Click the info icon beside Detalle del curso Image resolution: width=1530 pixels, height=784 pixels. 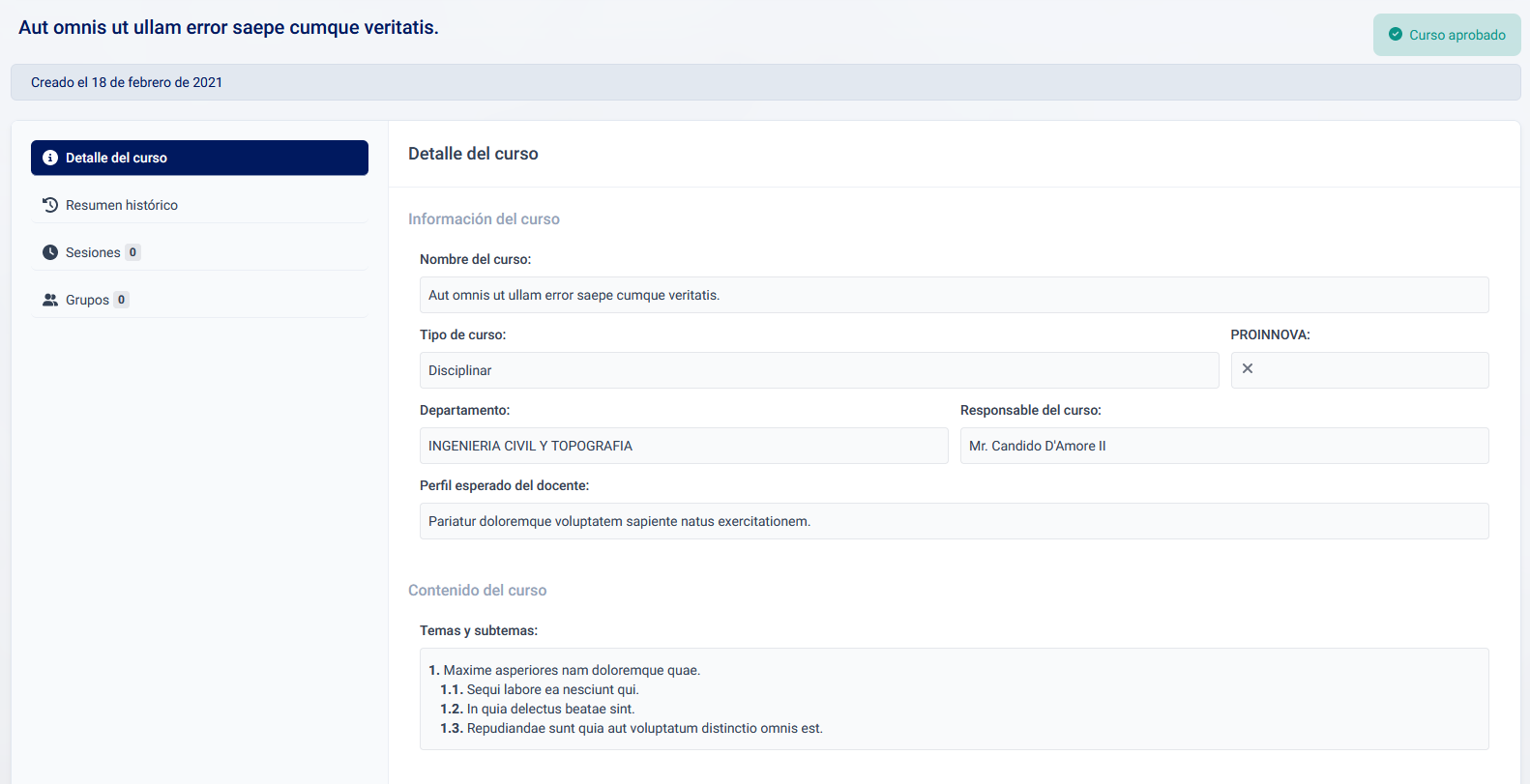(x=50, y=158)
